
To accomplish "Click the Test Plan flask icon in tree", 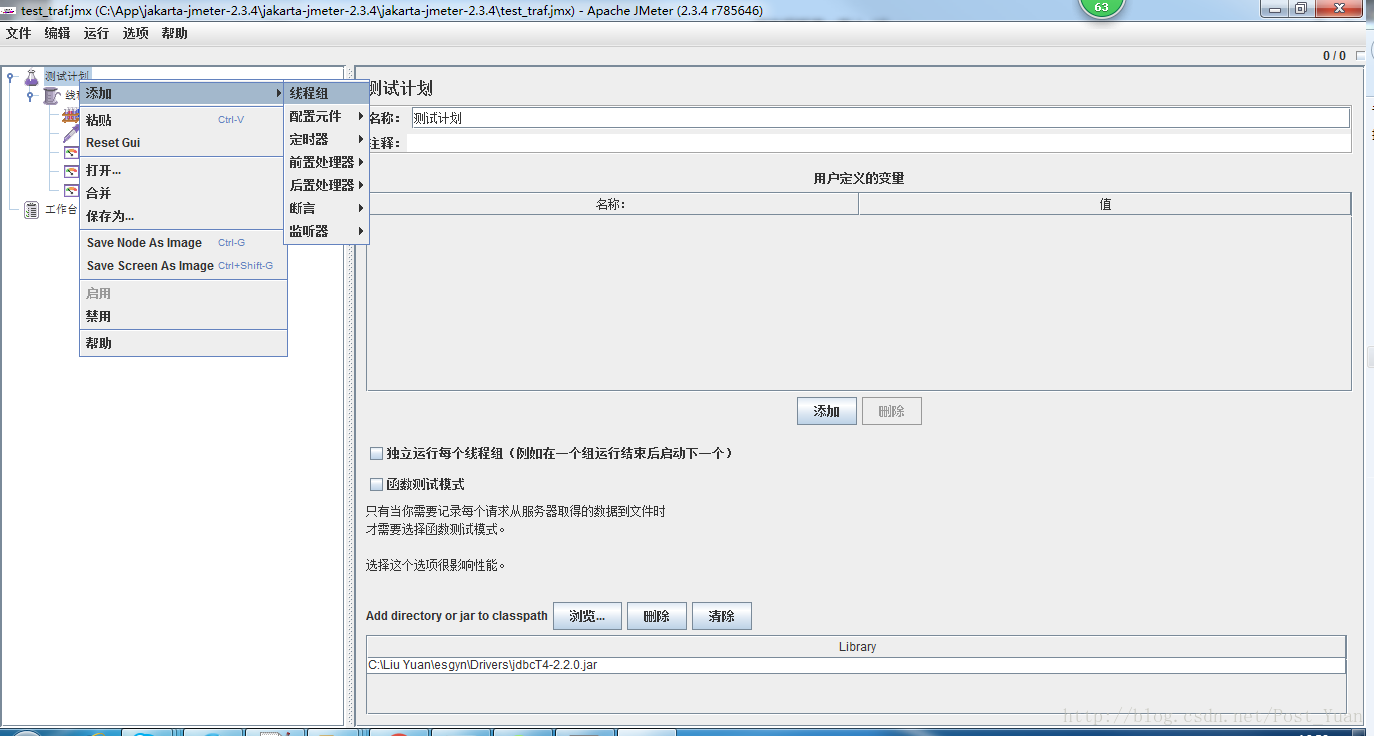I will coord(32,76).
